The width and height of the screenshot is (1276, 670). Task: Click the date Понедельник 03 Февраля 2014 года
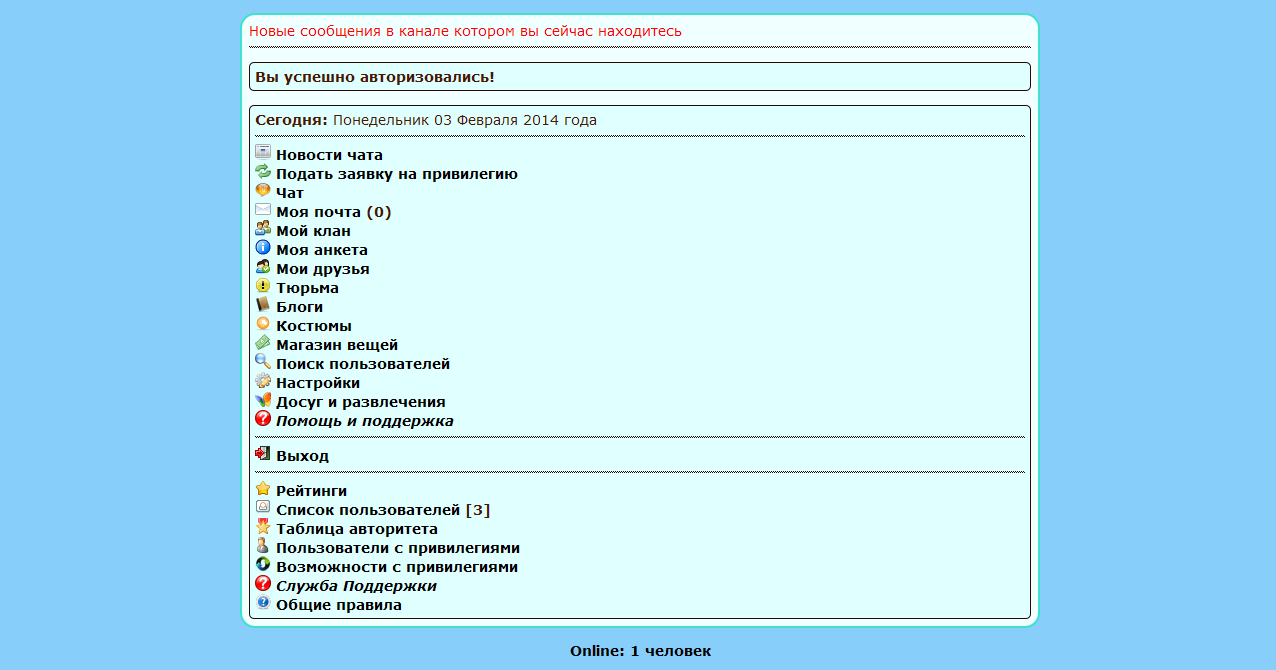tap(465, 120)
